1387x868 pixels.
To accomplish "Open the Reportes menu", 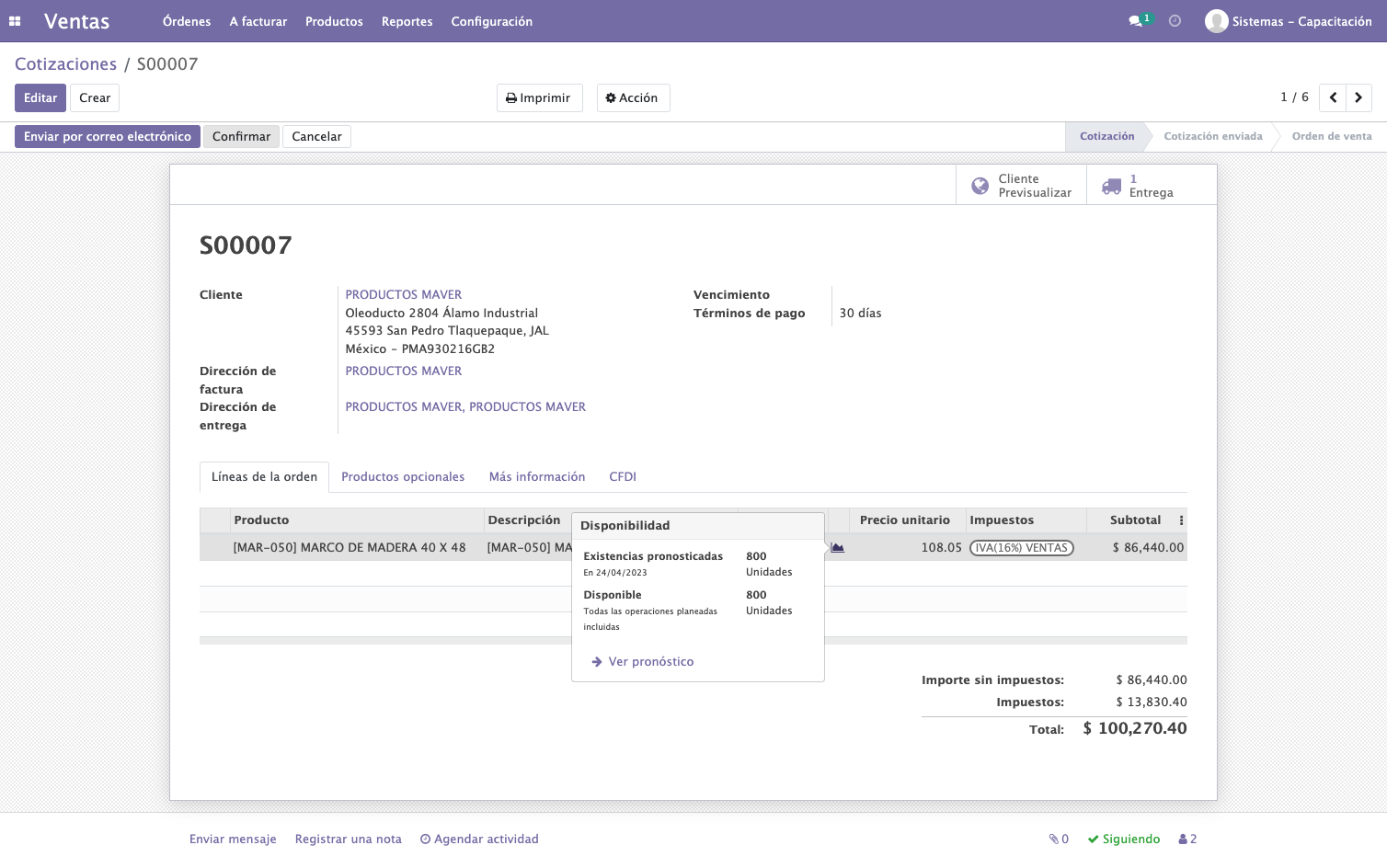I will (407, 21).
